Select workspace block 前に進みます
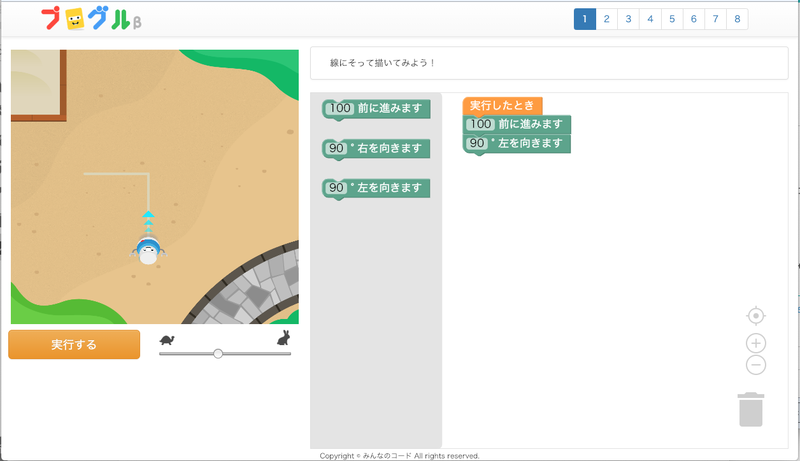Image resolution: width=800 pixels, height=461 pixels. [x=517, y=124]
